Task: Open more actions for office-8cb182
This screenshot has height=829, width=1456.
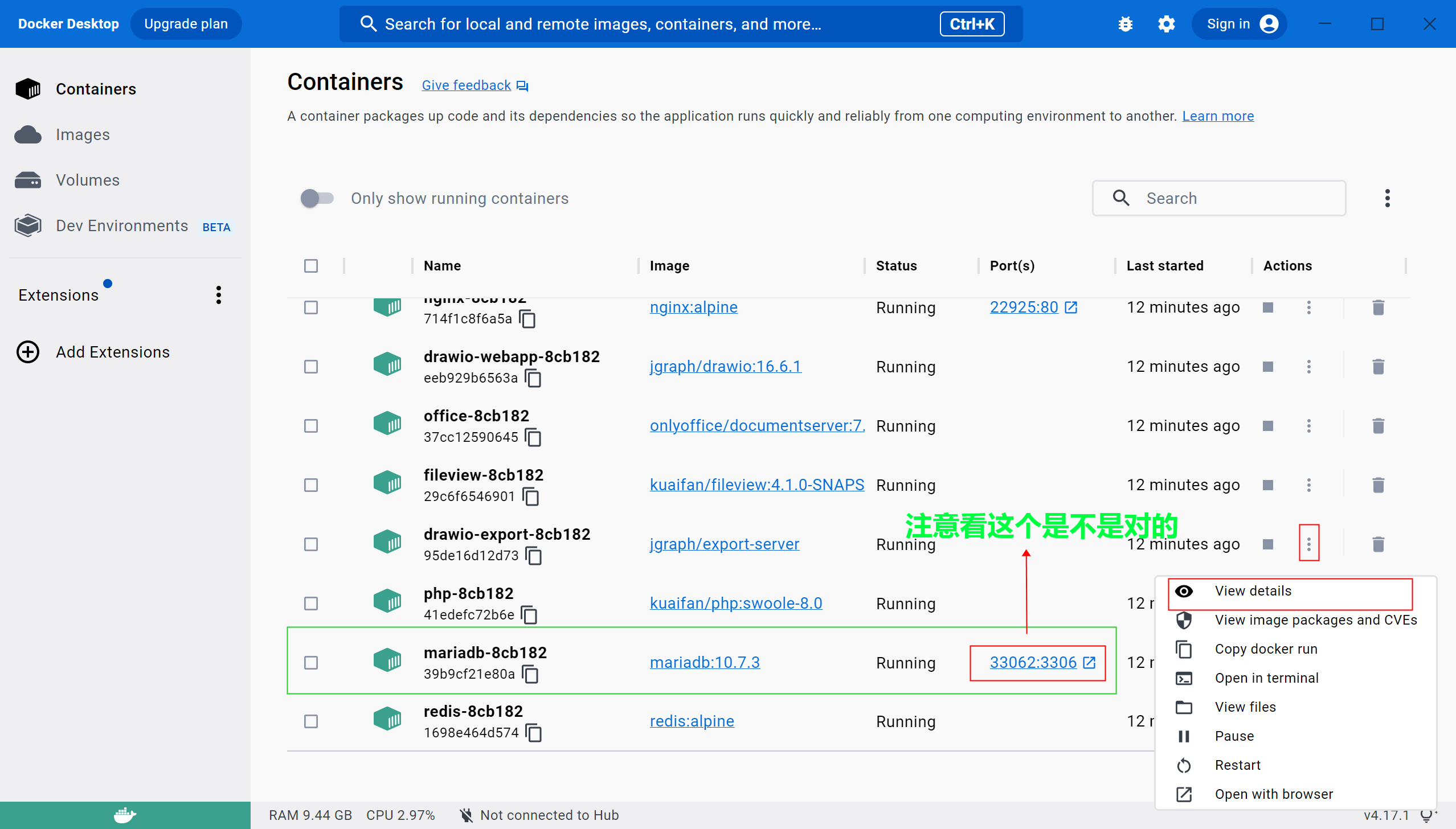Action: 1309,426
